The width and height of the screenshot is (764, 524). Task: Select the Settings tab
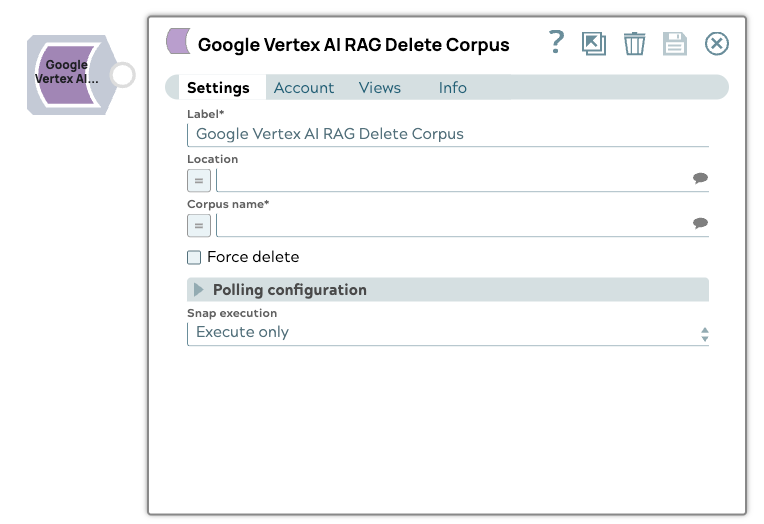(x=218, y=88)
